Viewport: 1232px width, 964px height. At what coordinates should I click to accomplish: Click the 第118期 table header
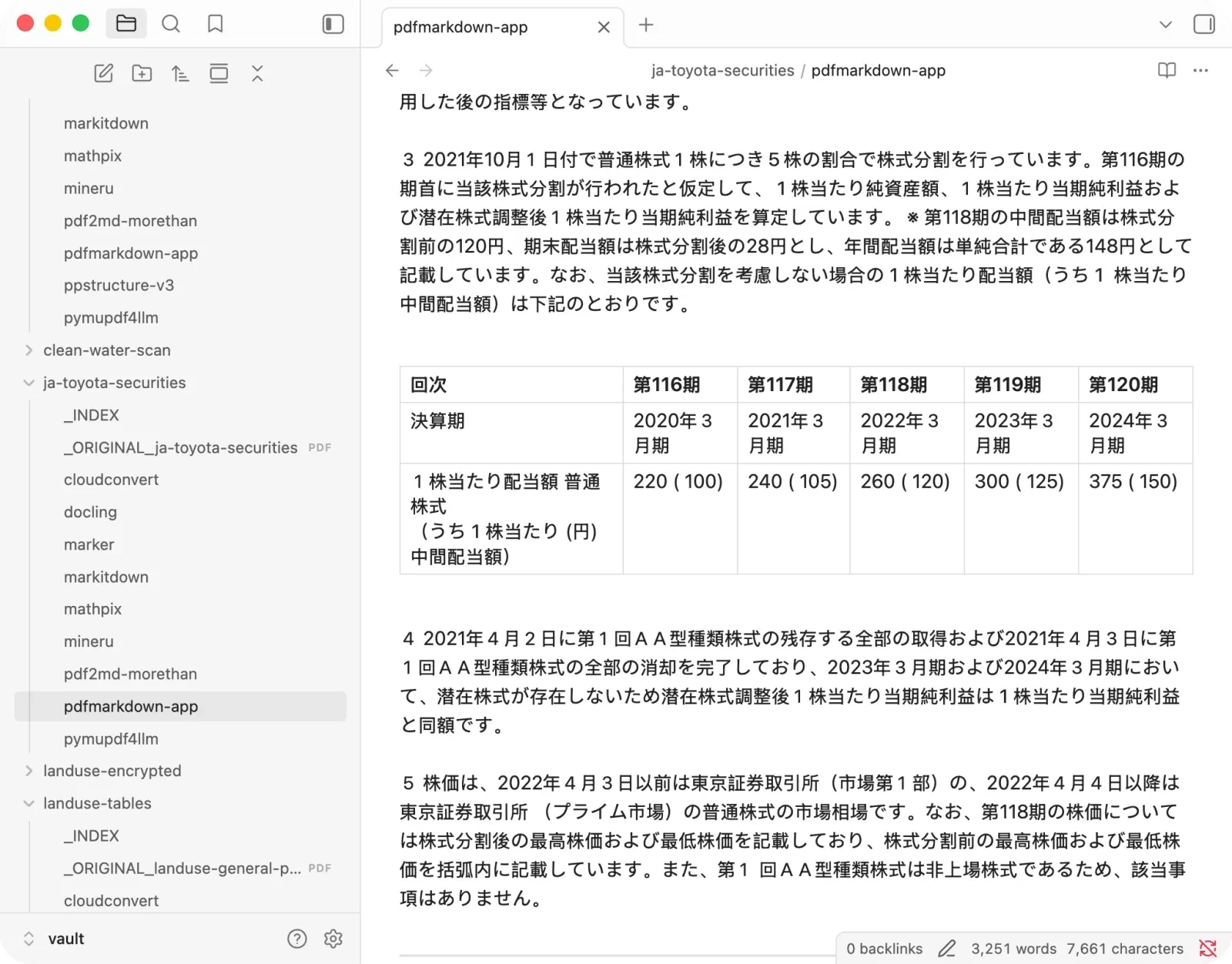906,384
